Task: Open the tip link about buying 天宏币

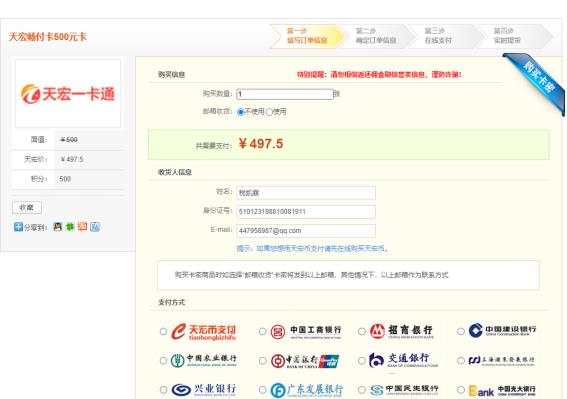Action: pyautogui.click(x=312, y=249)
